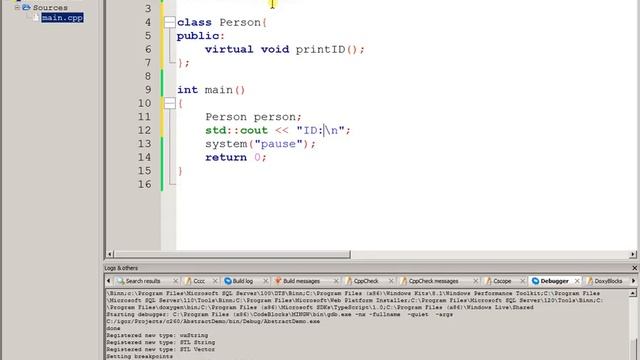Screen dimensions: 640x360
Task: Click 'Person person;' on line 11
Action: (253, 117)
